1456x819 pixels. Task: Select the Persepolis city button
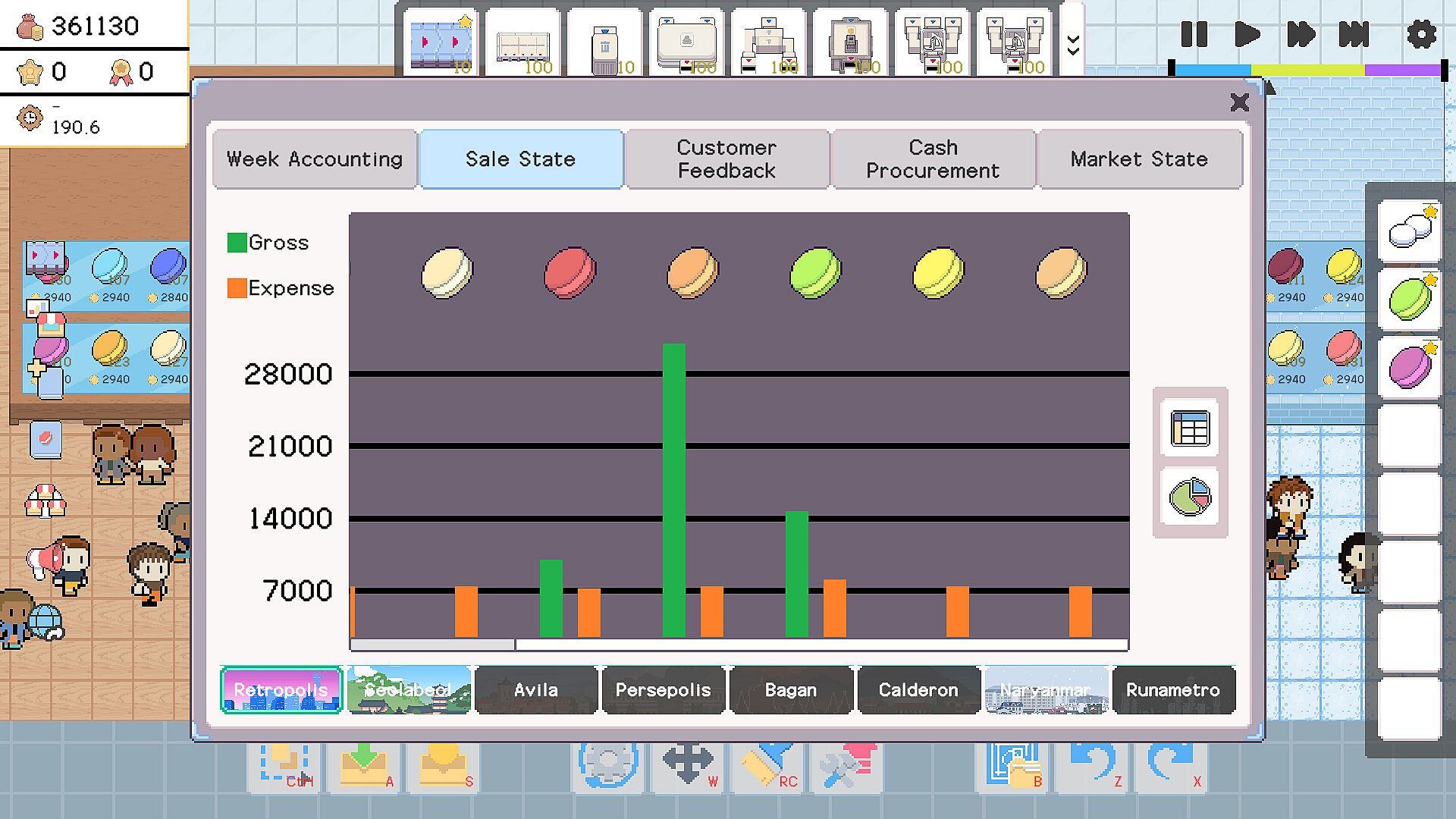pos(663,690)
